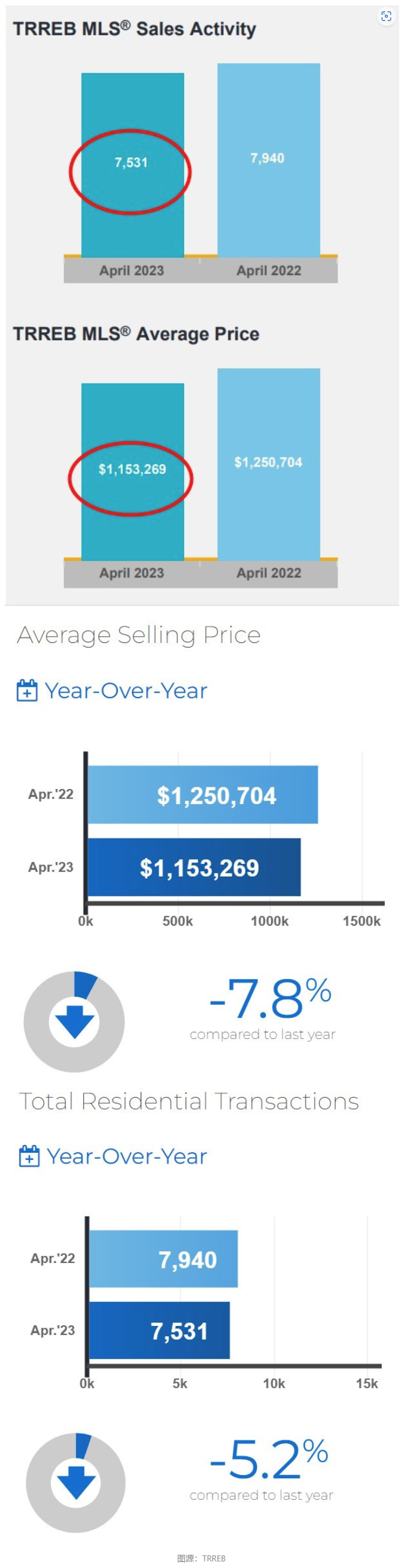Image resolution: width=404 pixels, height=1568 pixels.
Task: Click down-arrow donut icon beside -7.8%
Action: tap(74, 1022)
